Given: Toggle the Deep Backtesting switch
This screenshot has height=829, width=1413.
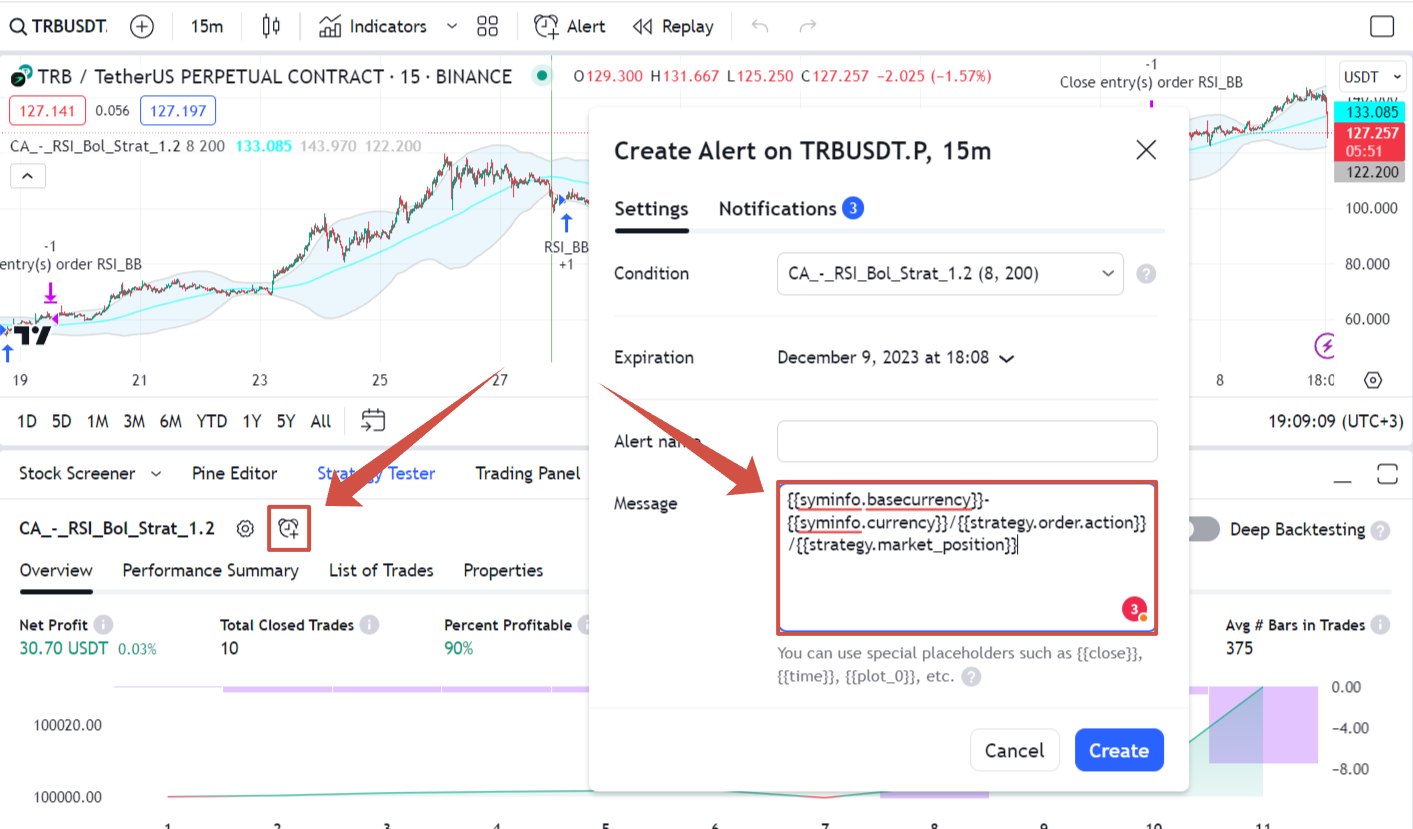Looking at the screenshot, I should tap(1203, 529).
